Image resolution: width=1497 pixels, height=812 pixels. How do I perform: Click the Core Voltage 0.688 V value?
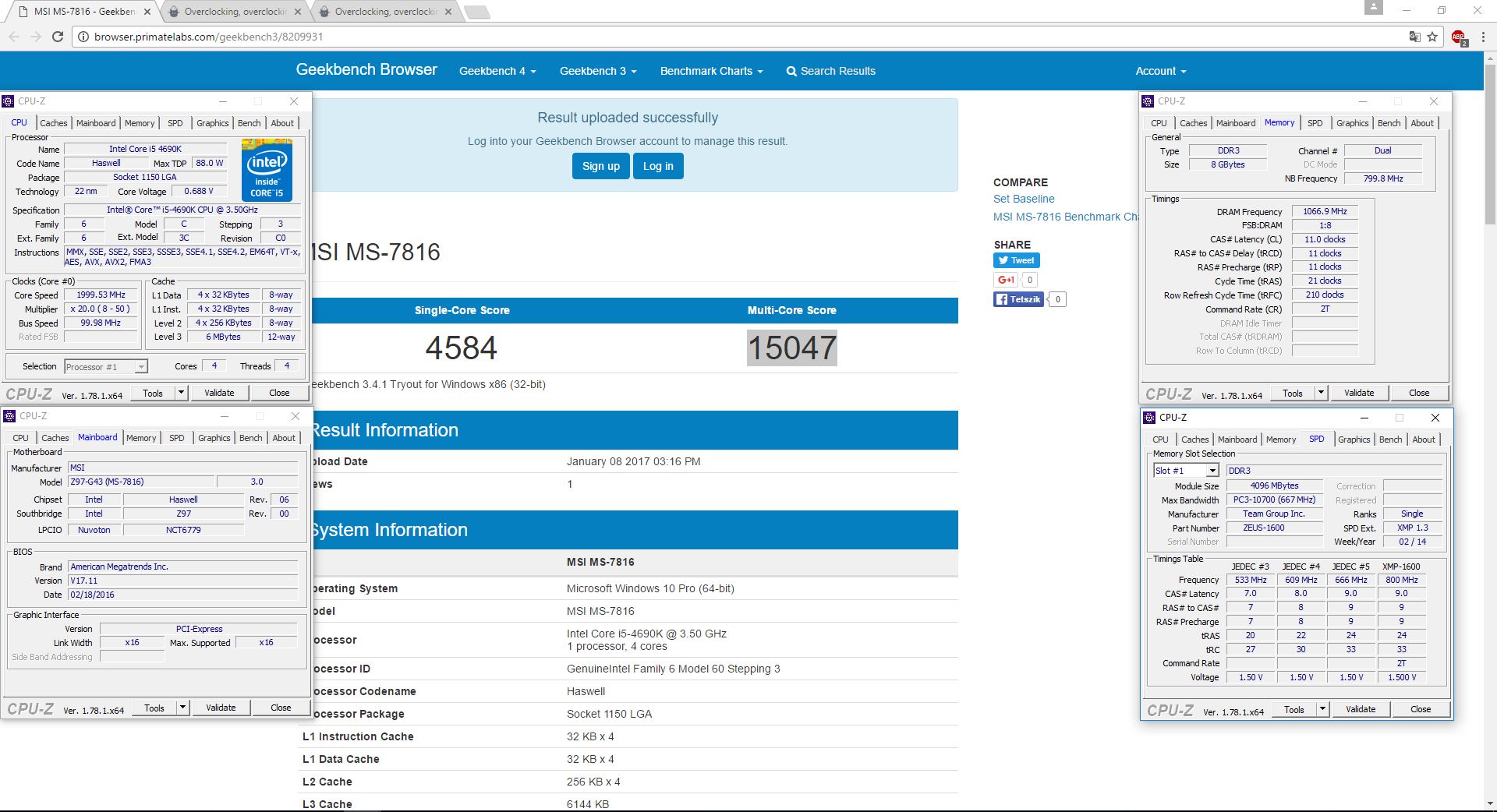(199, 191)
